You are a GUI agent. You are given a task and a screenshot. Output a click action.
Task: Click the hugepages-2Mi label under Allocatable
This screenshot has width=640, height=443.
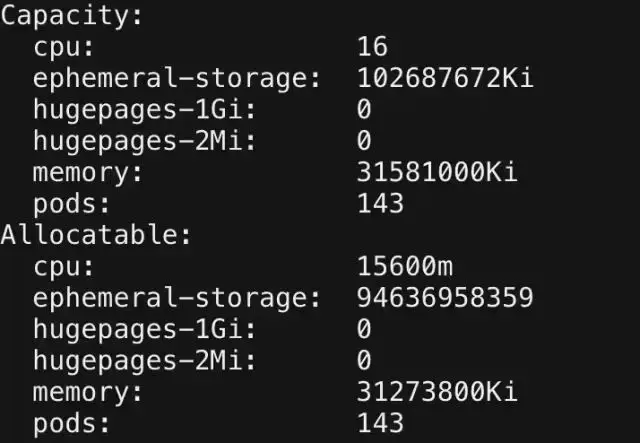point(144,361)
